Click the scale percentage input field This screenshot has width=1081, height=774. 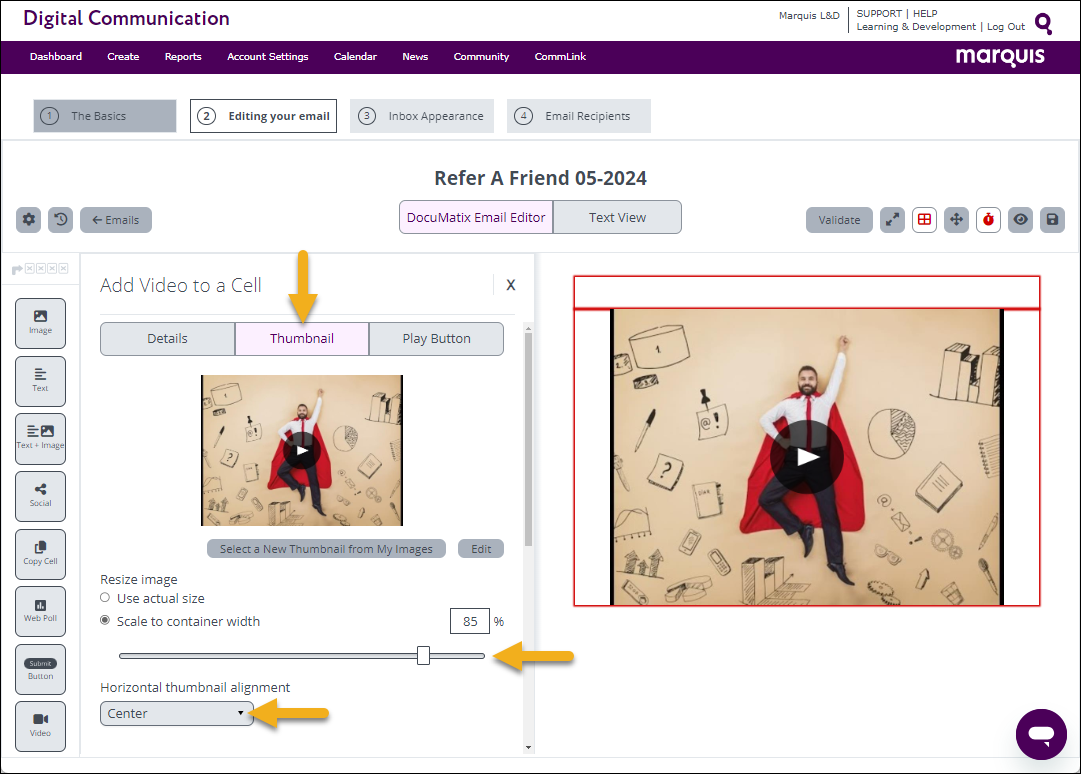[470, 621]
